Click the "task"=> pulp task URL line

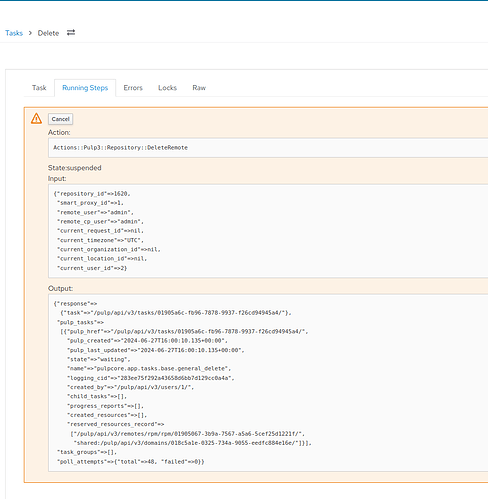(x=176, y=313)
